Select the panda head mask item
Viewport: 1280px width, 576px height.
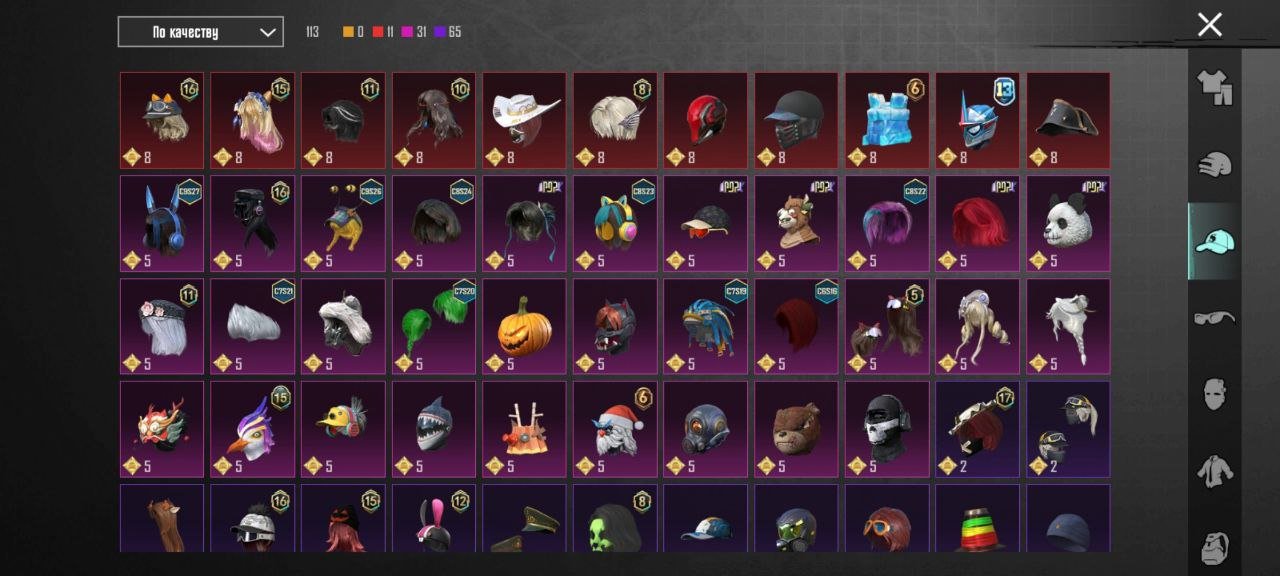pyautogui.click(x=1068, y=224)
